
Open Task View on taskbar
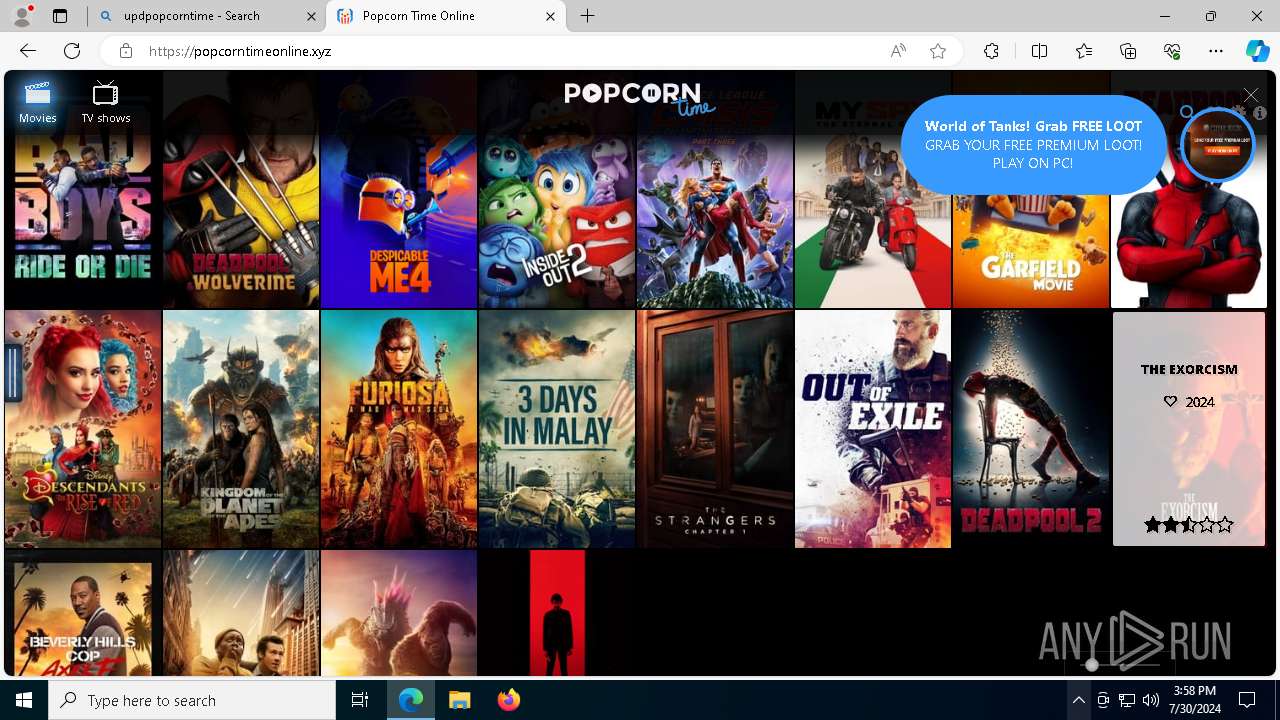tap(360, 700)
